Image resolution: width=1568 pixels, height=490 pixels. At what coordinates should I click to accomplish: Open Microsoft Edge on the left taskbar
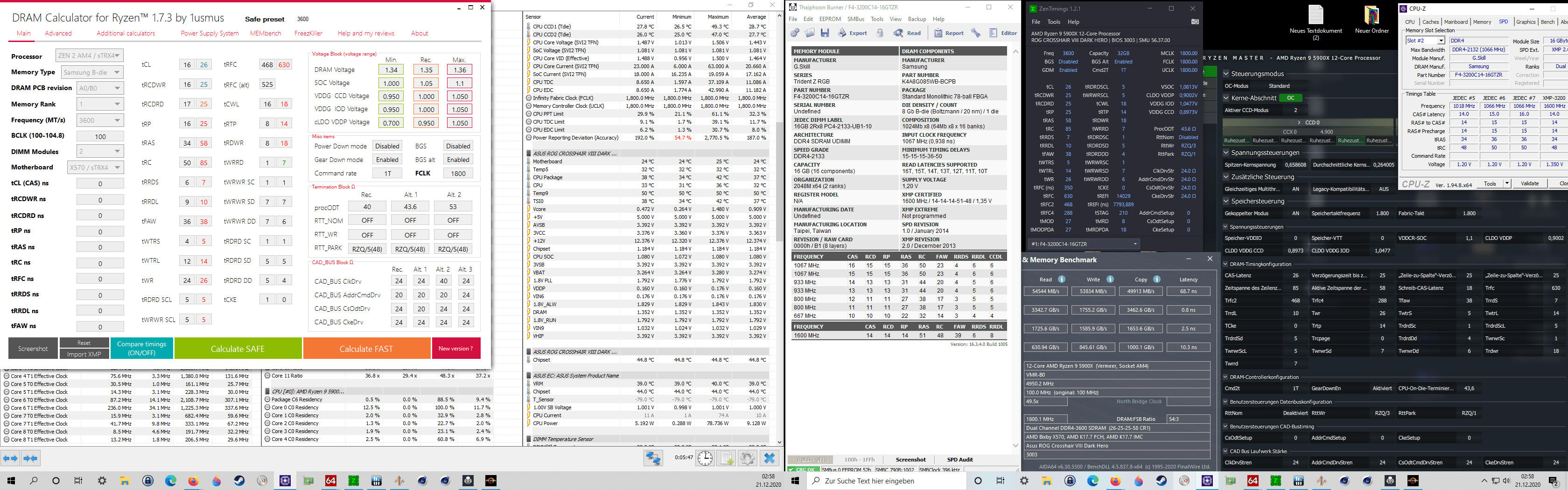point(170,480)
